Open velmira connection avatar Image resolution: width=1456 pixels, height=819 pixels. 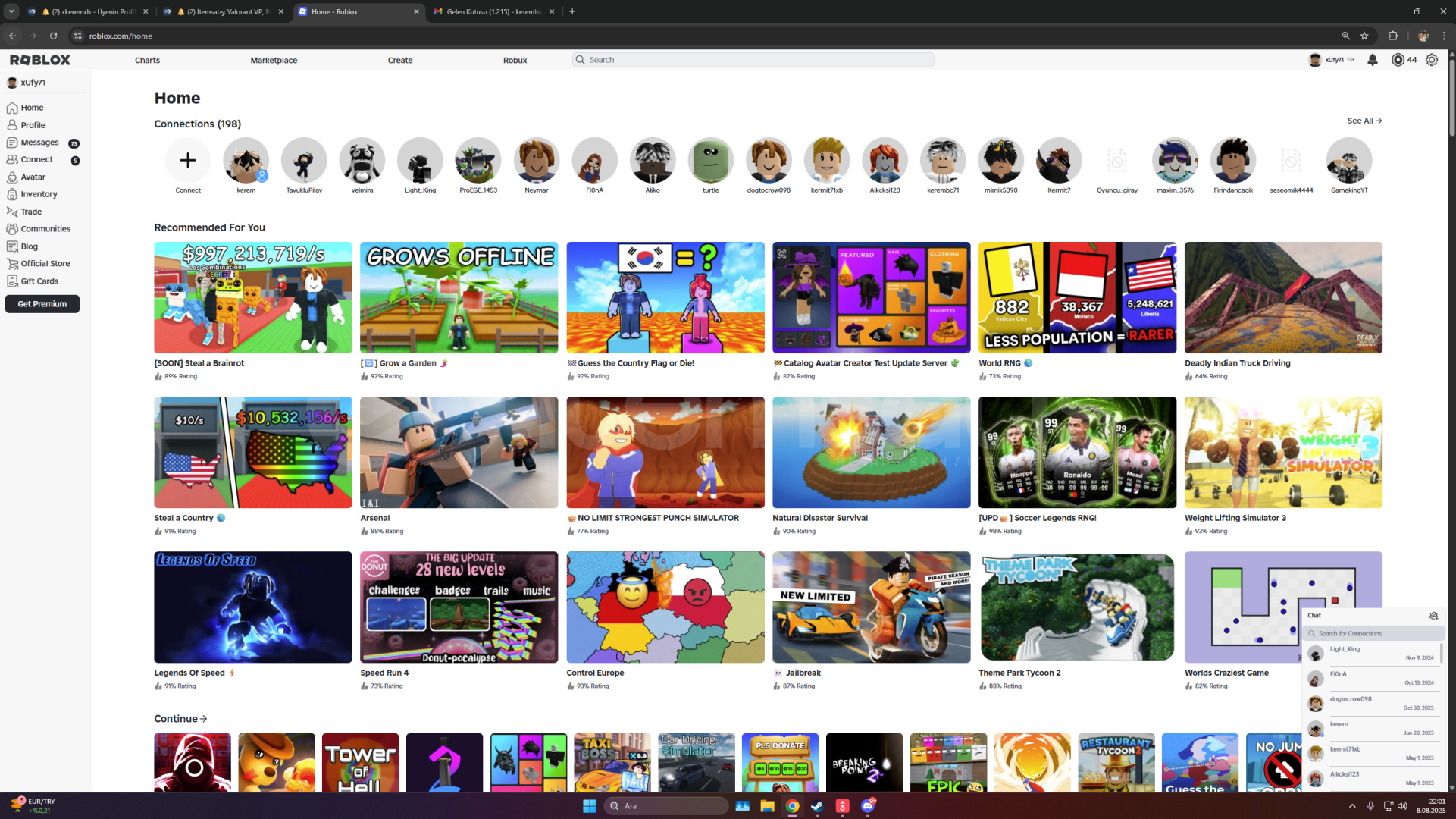coord(362,160)
